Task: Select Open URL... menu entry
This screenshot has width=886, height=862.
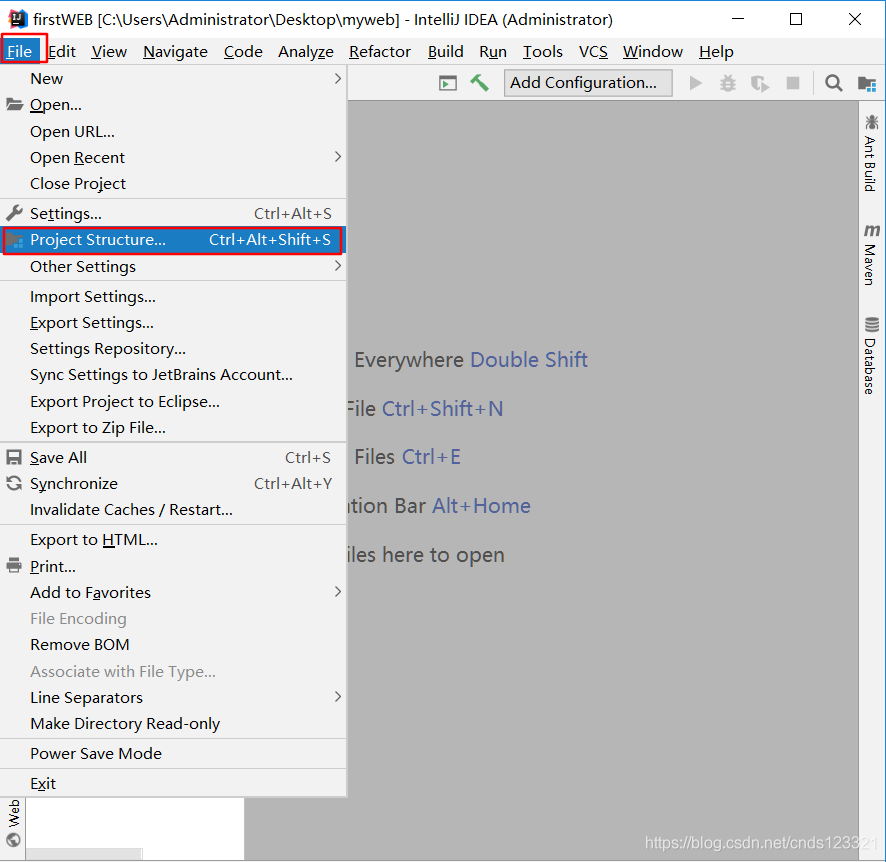Action: point(173,132)
